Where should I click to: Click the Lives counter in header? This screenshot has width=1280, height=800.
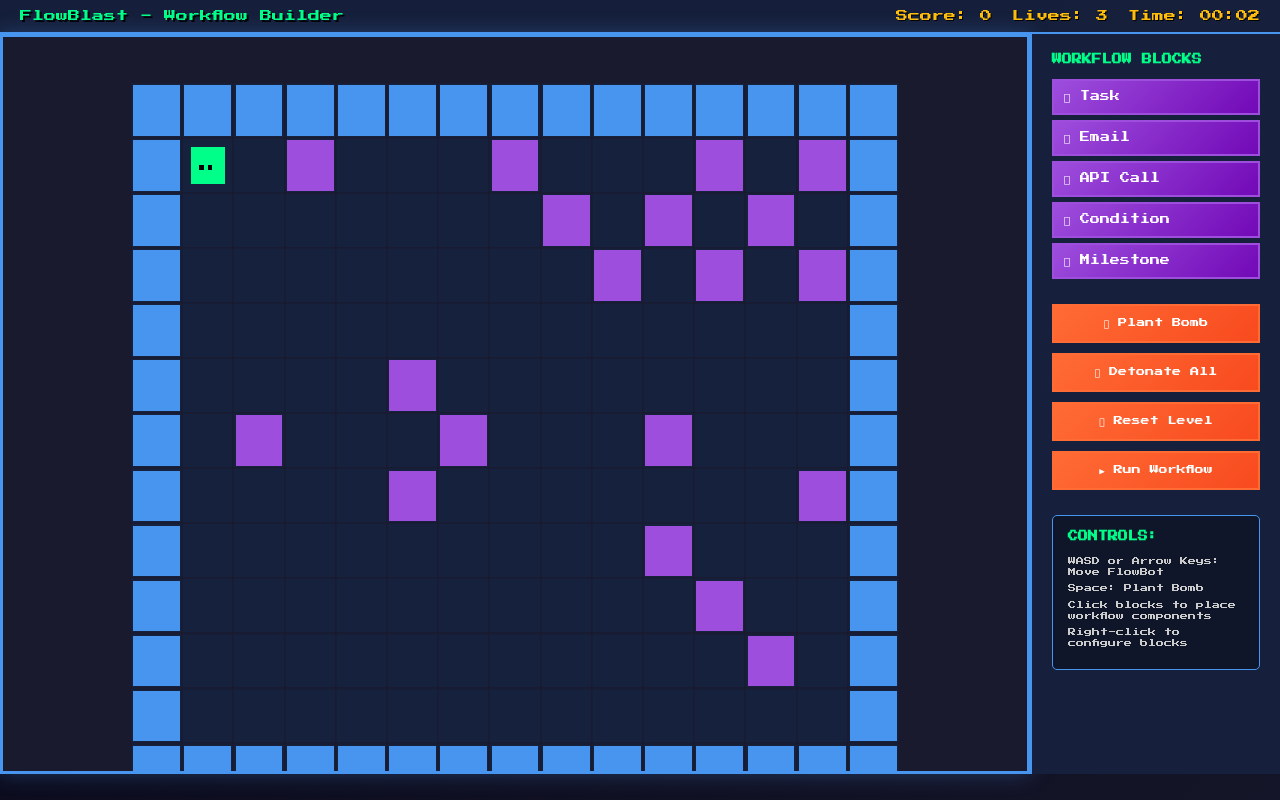pos(1059,15)
